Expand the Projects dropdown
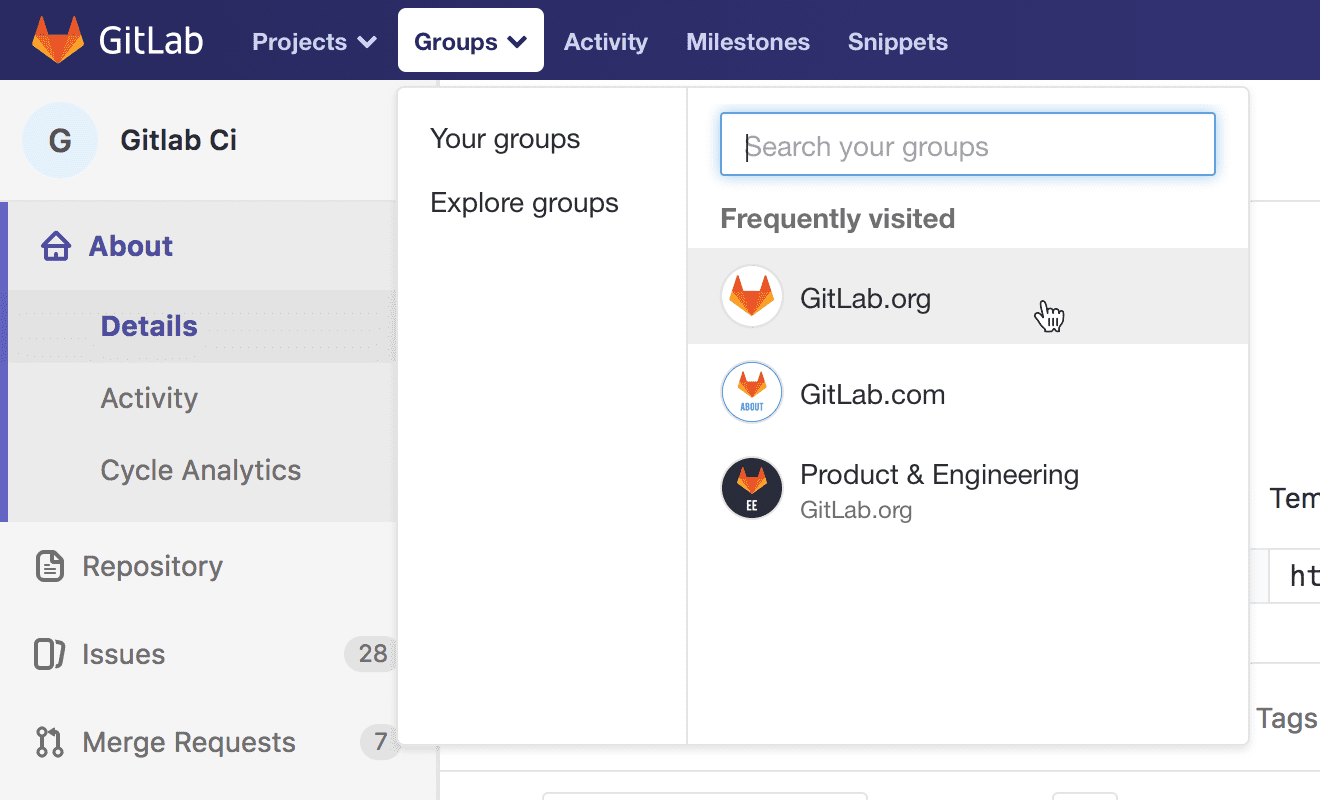 click(313, 41)
